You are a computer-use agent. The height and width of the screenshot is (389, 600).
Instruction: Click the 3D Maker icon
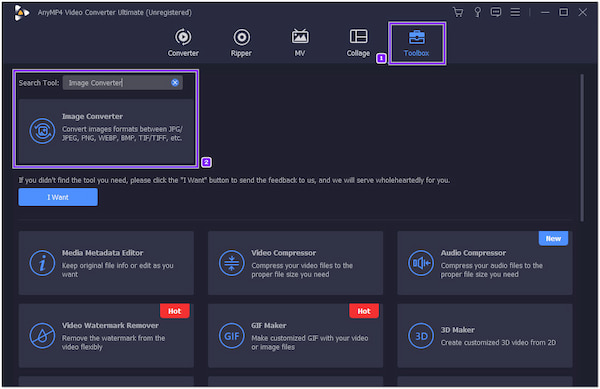421,336
